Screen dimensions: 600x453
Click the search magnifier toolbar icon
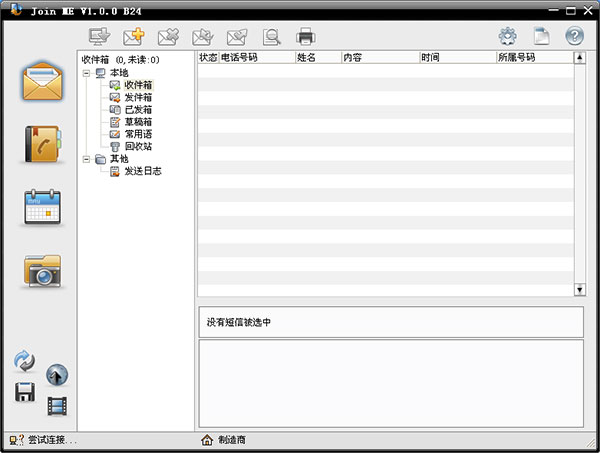(272, 37)
